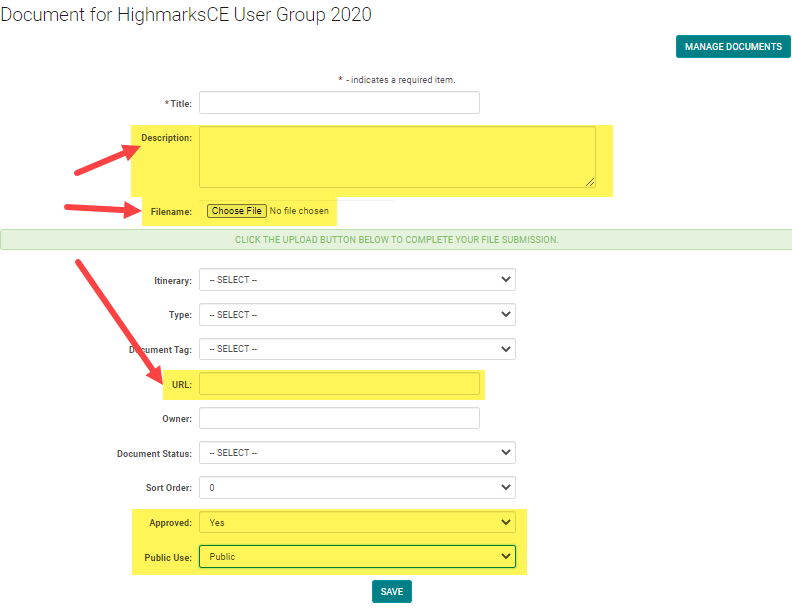
Task: Expand the Document Status dropdown
Action: pyautogui.click(x=357, y=453)
